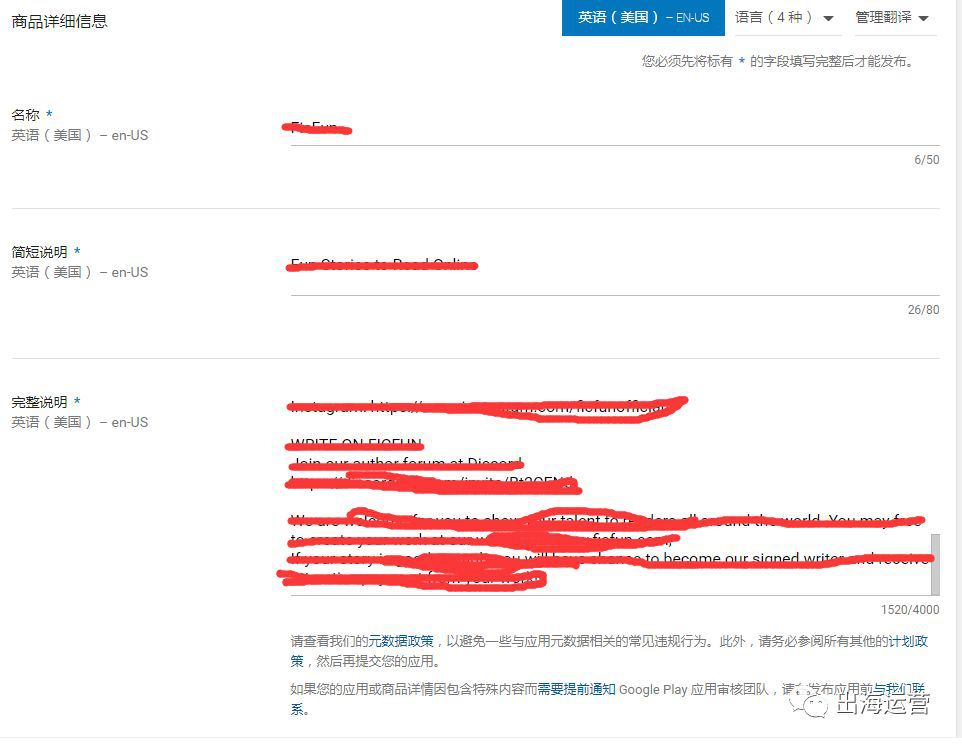962x746 pixels.
Task: Click the 管理翻译 chevron arrow
Action: 925,17
